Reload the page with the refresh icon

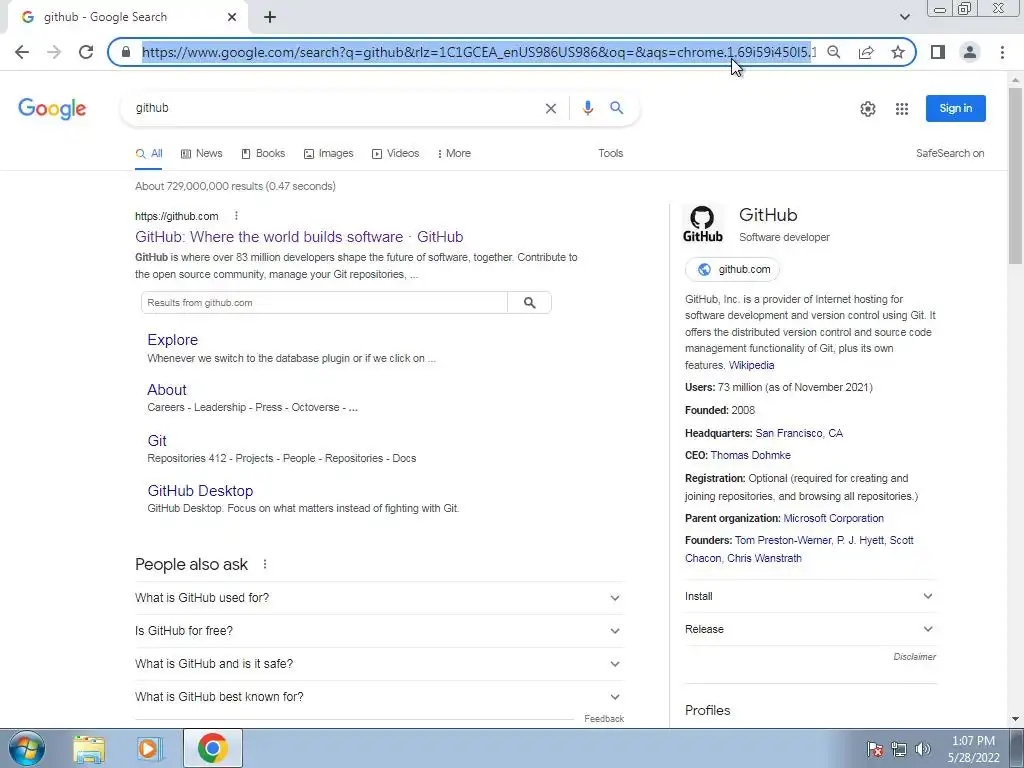tap(86, 52)
